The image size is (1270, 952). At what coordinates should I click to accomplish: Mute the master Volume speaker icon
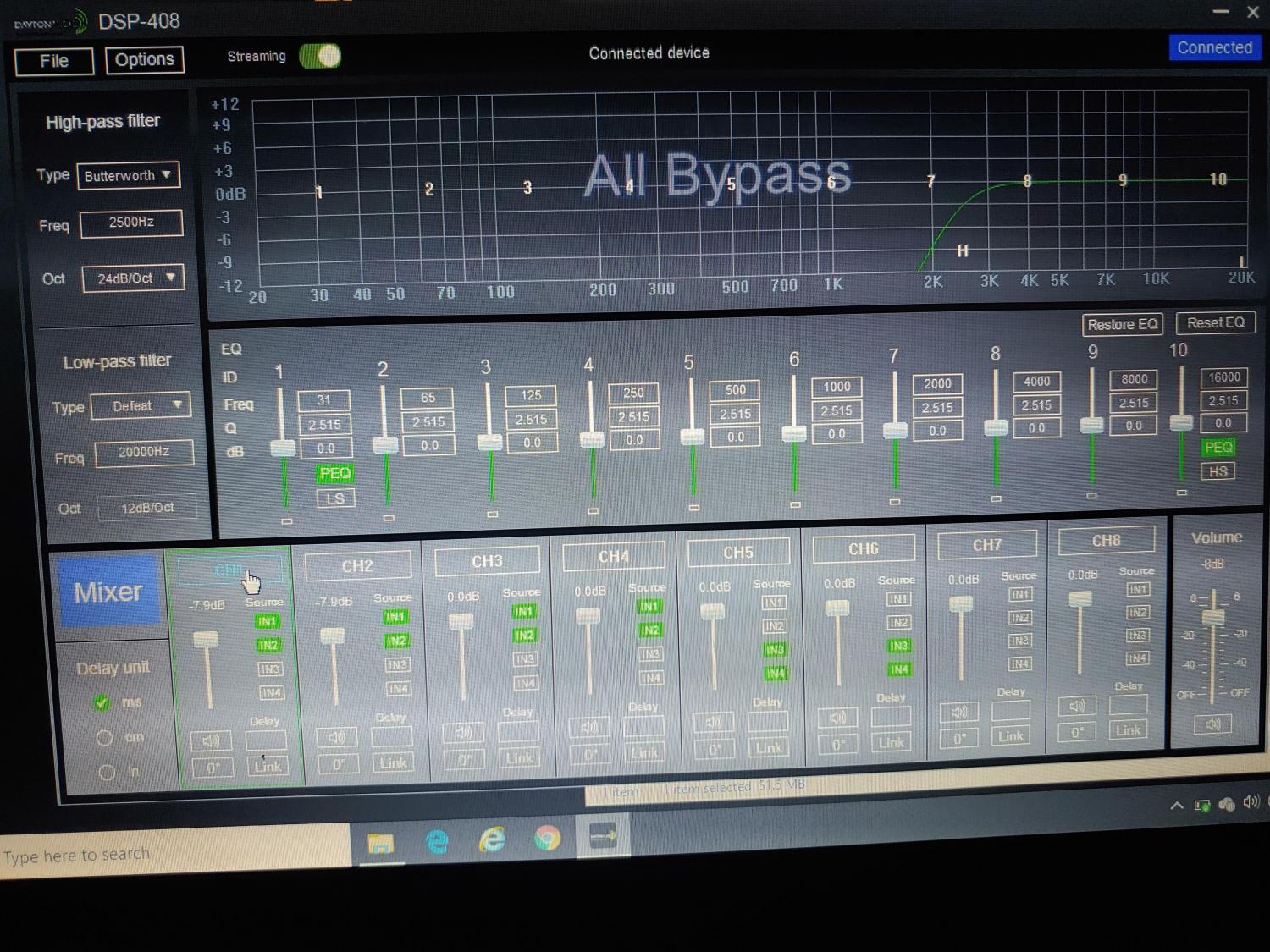tap(1212, 724)
